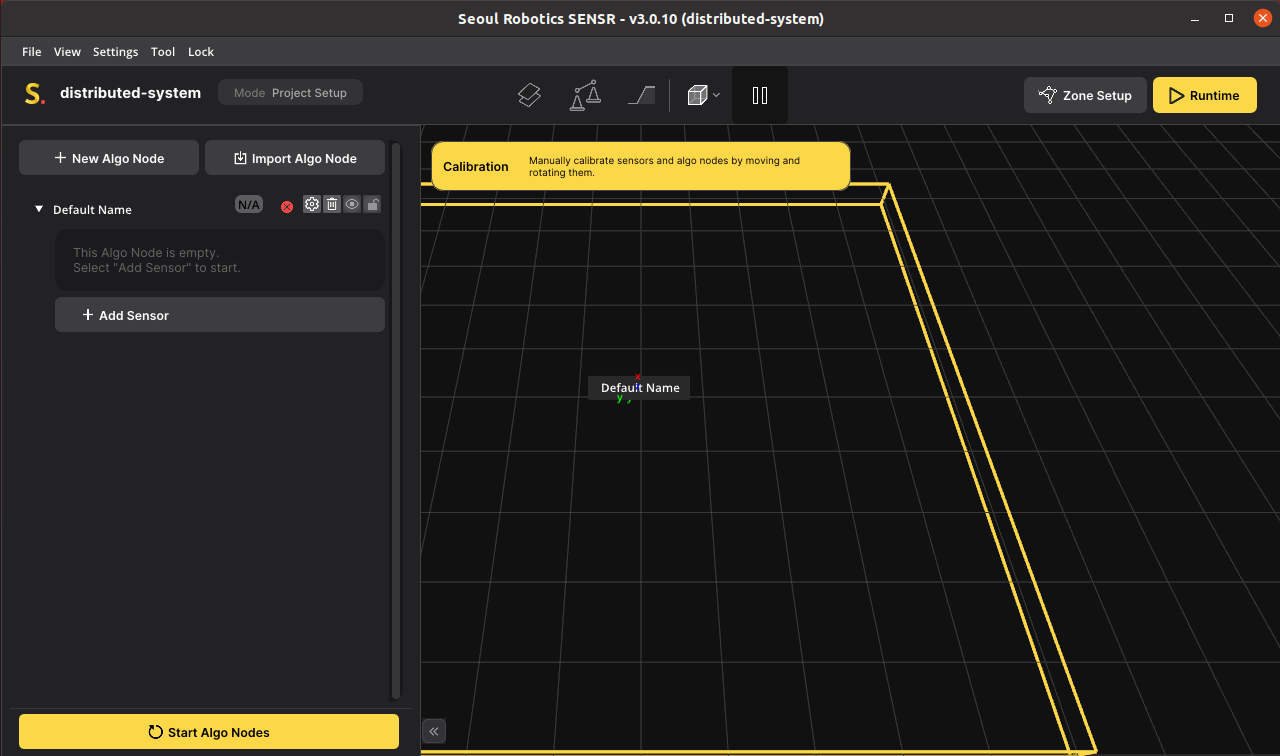This screenshot has height=756, width=1280.
Task: Delete Default Name node with trash icon
Action: pyautogui.click(x=332, y=204)
